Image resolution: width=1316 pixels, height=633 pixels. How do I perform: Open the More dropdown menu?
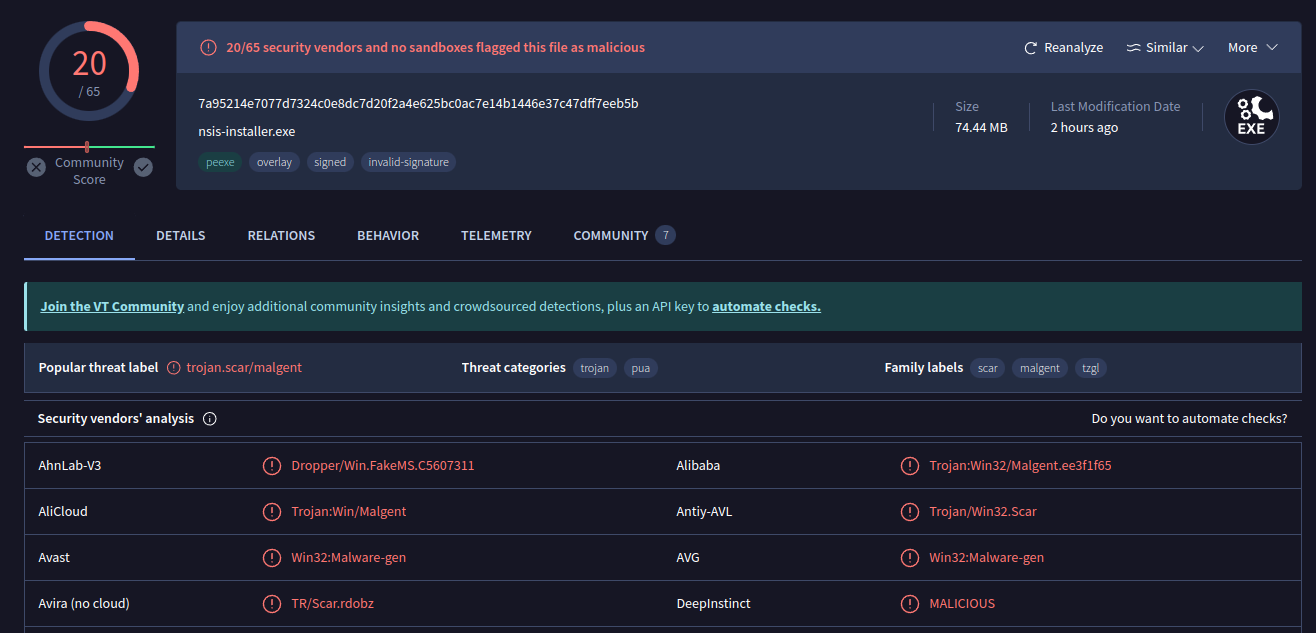1253,48
